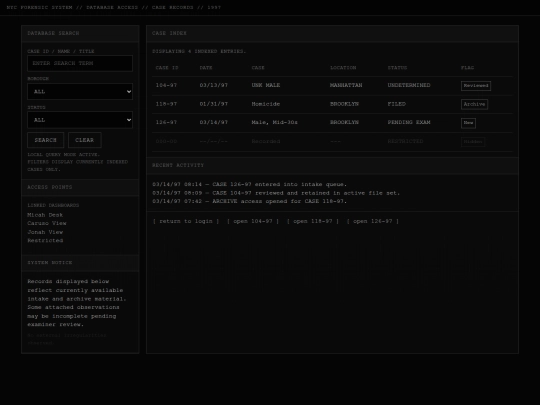
Task: Click the New flag badge
Action: (468, 123)
